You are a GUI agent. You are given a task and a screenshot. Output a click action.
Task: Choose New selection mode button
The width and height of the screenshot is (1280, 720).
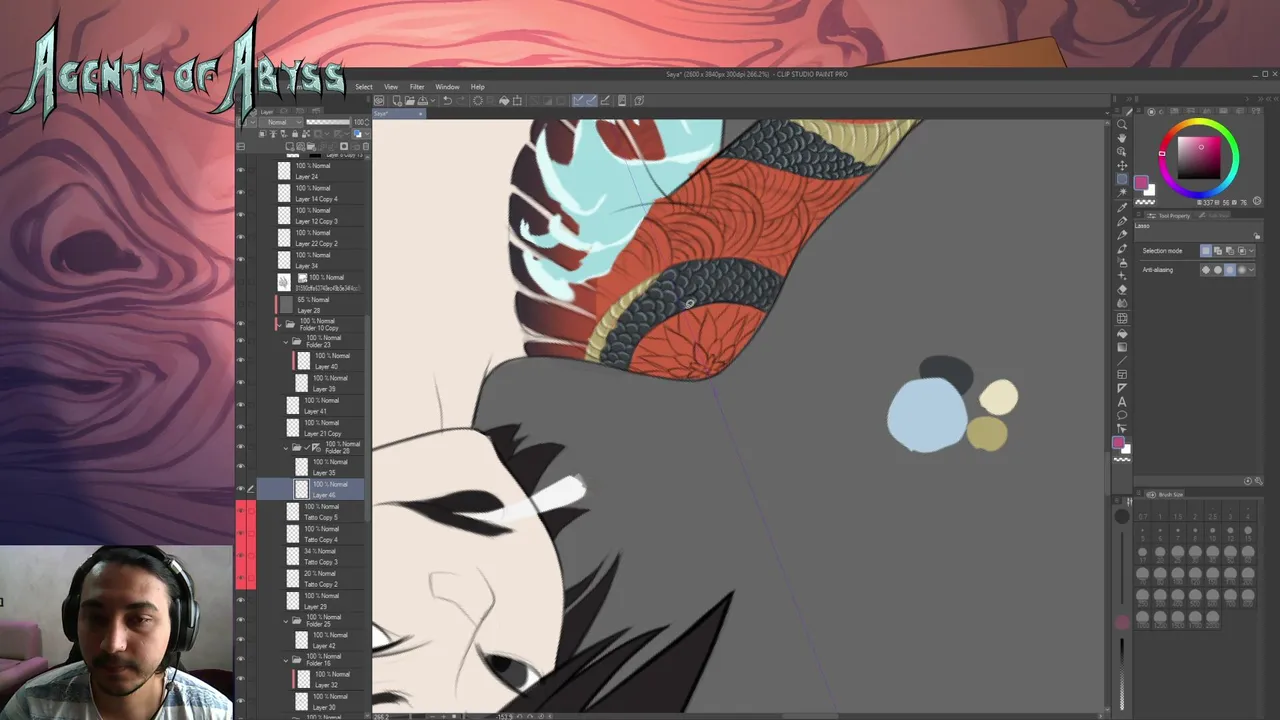[1206, 251]
